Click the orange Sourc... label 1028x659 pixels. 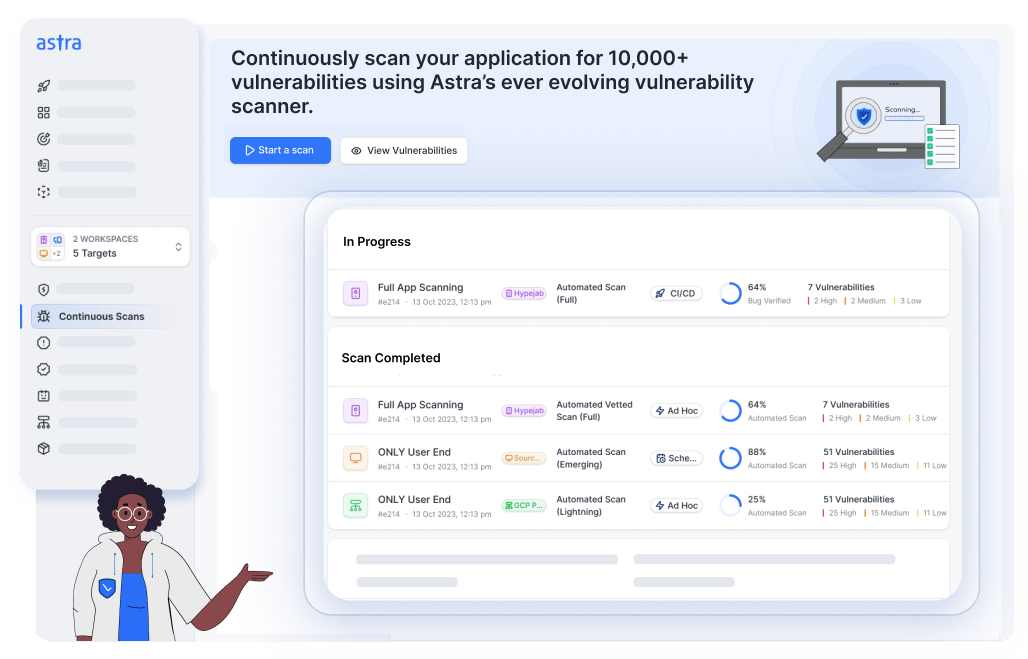click(524, 458)
